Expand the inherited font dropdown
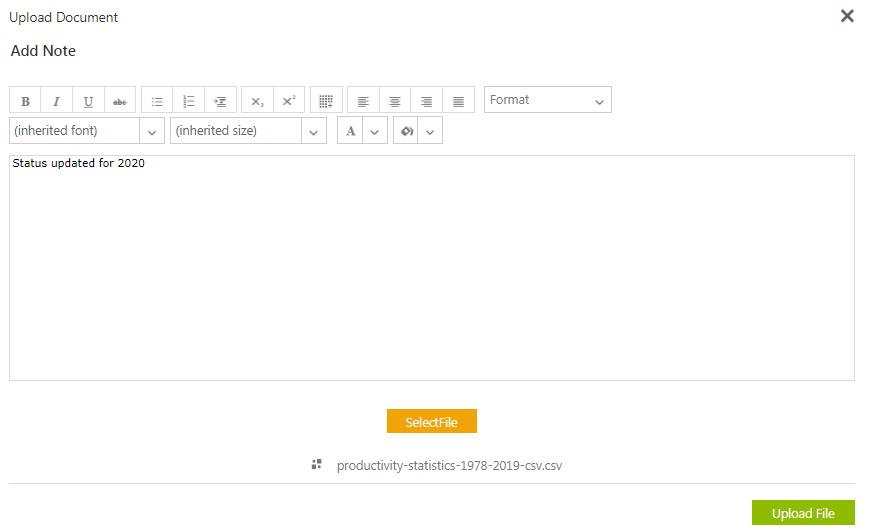This screenshot has height=529, width=869. point(152,132)
